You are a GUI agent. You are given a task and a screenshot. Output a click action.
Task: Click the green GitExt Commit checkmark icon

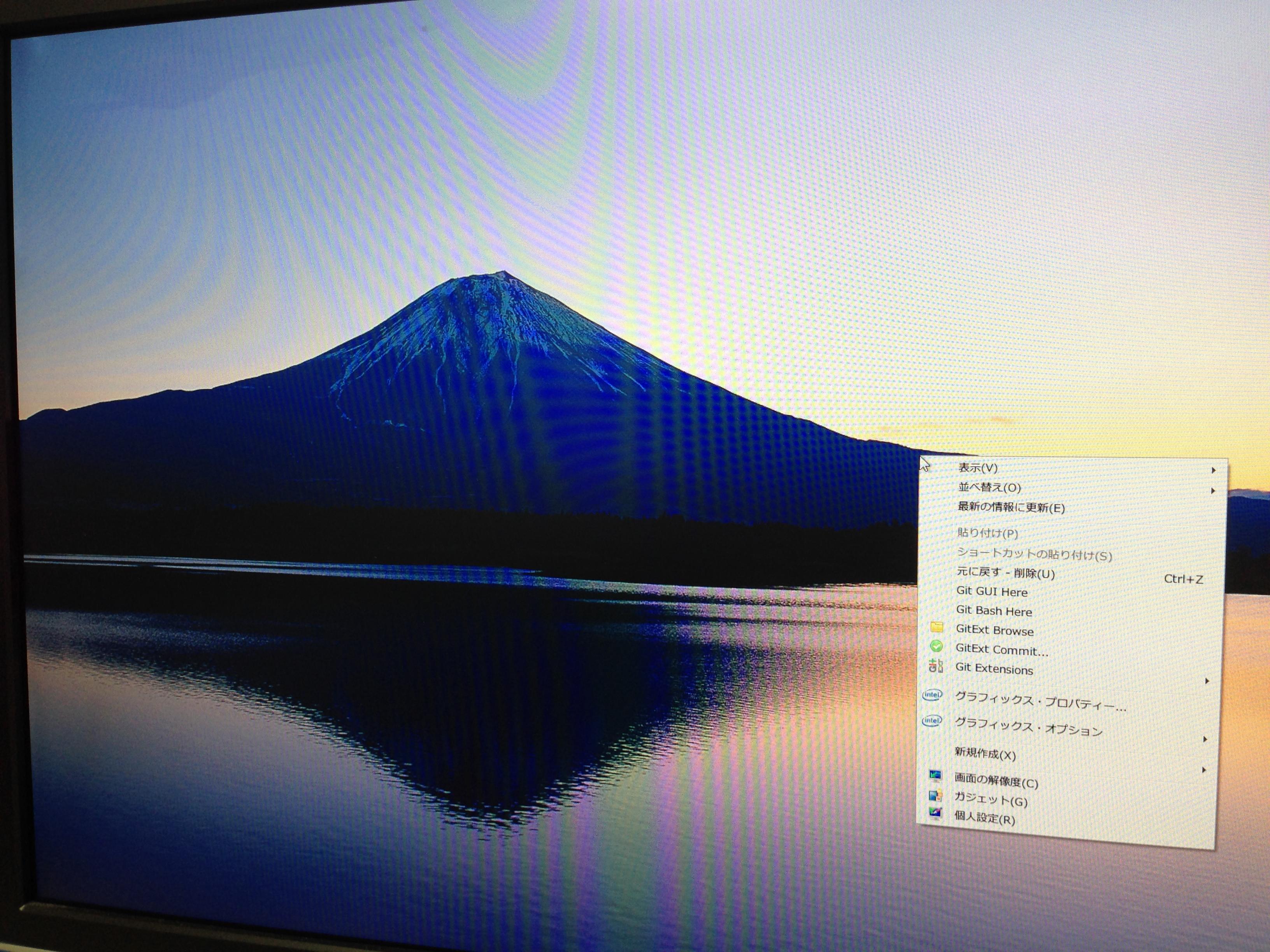point(936,646)
